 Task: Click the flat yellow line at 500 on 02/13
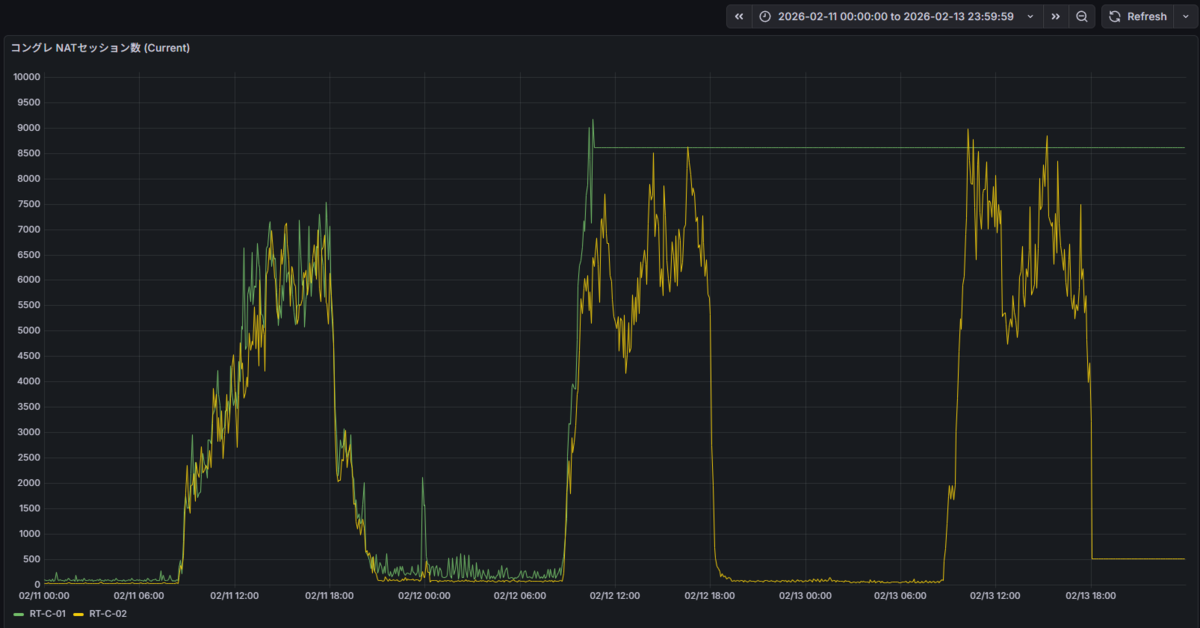(1138, 559)
